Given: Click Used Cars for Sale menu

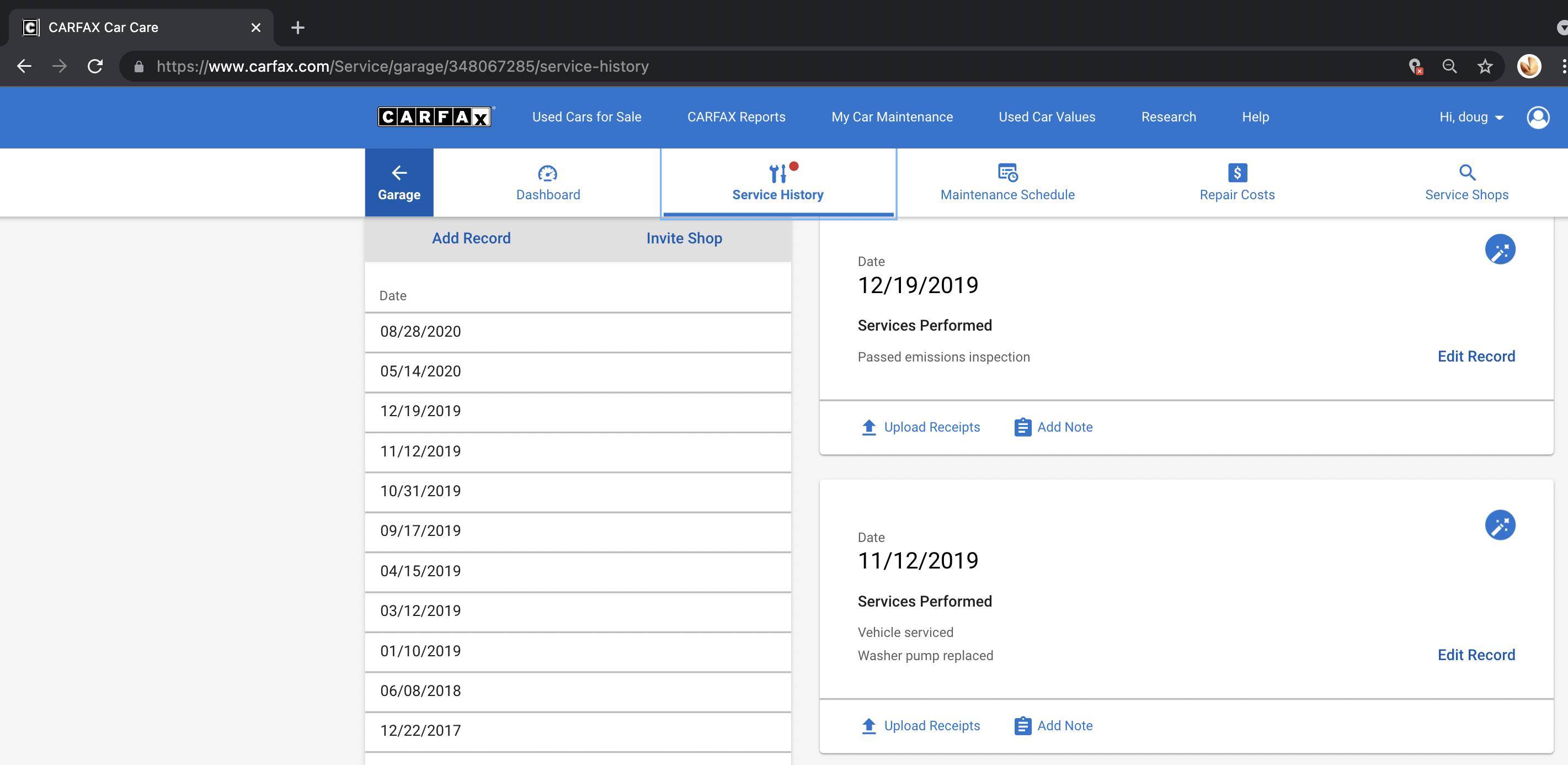Looking at the screenshot, I should point(587,117).
